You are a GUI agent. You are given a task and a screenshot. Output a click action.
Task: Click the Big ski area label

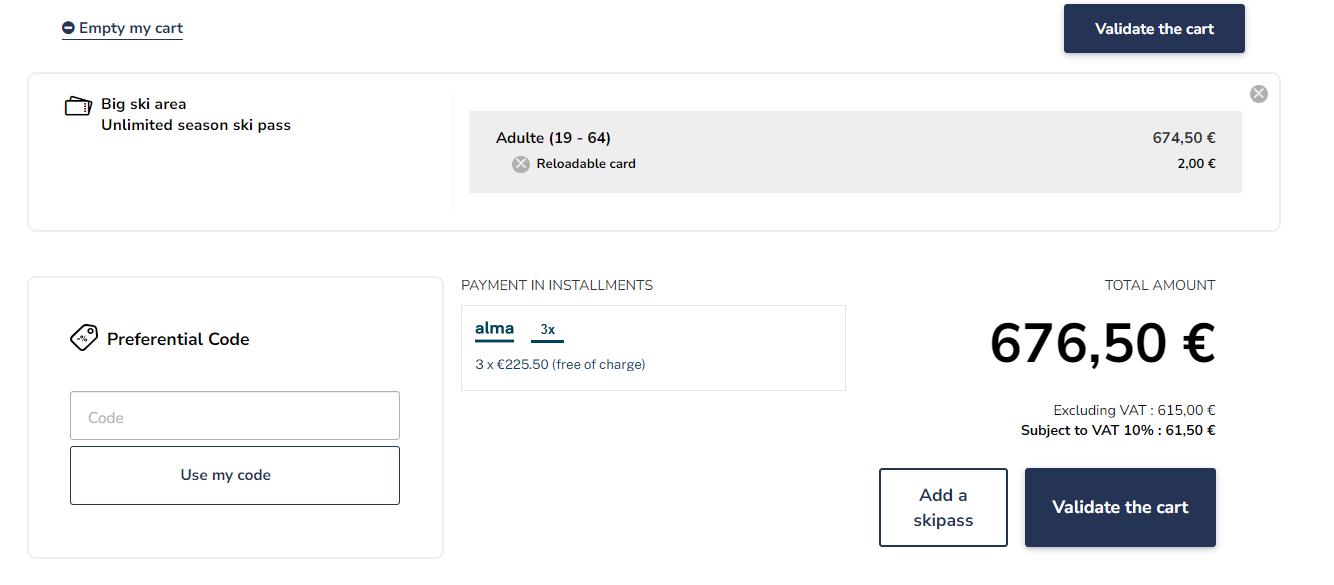tap(144, 104)
